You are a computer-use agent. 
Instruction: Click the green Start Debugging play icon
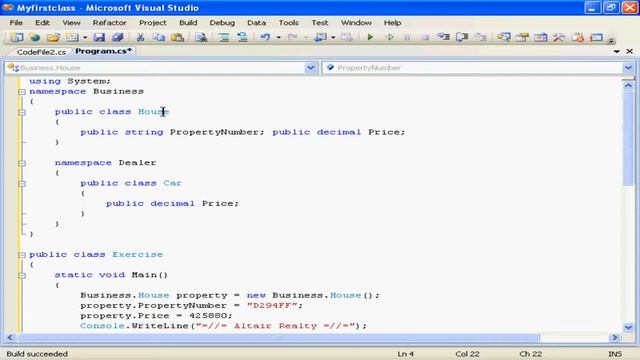point(370,38)
